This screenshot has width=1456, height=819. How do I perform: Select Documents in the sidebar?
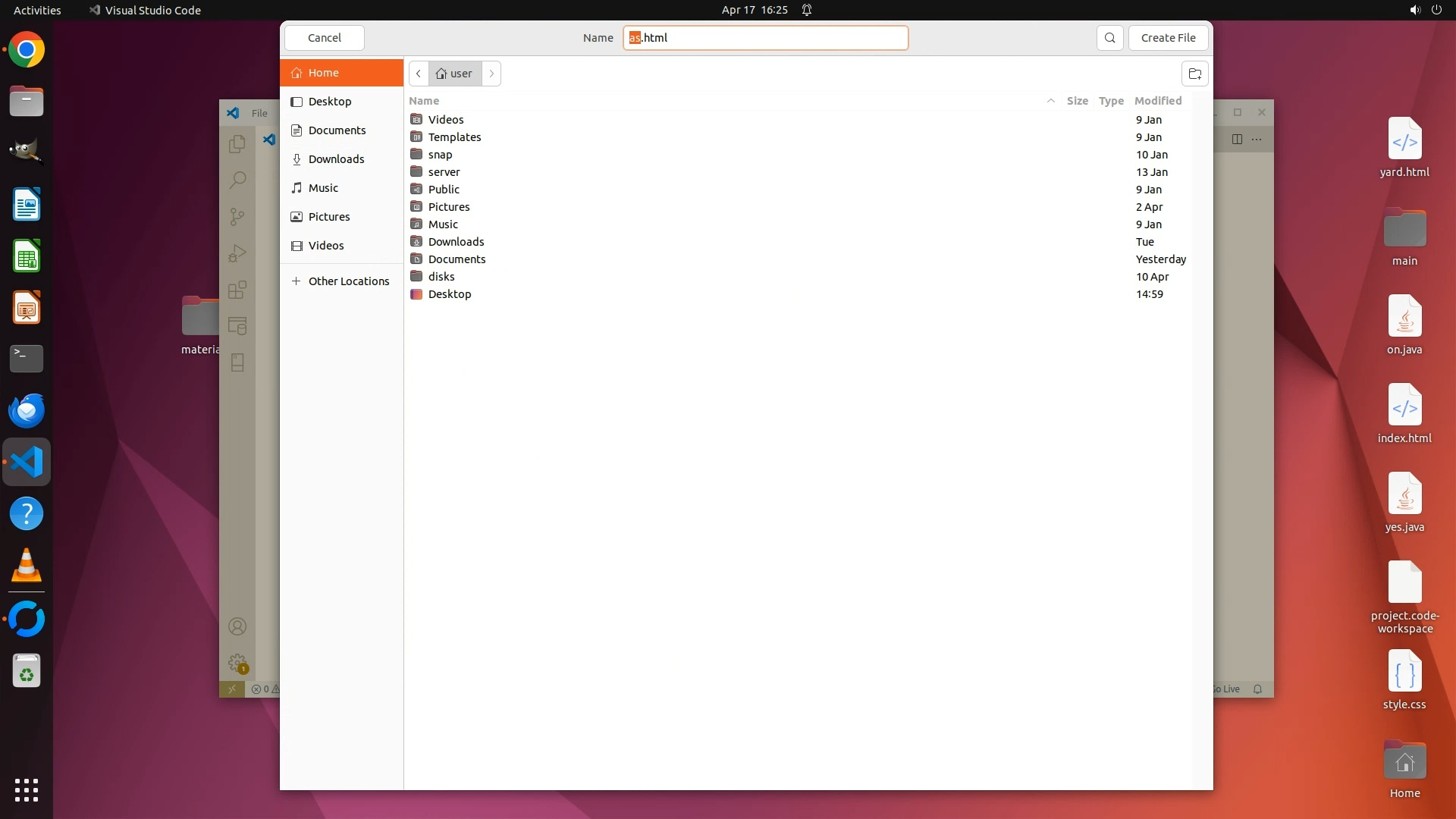(x=337, y=130)
